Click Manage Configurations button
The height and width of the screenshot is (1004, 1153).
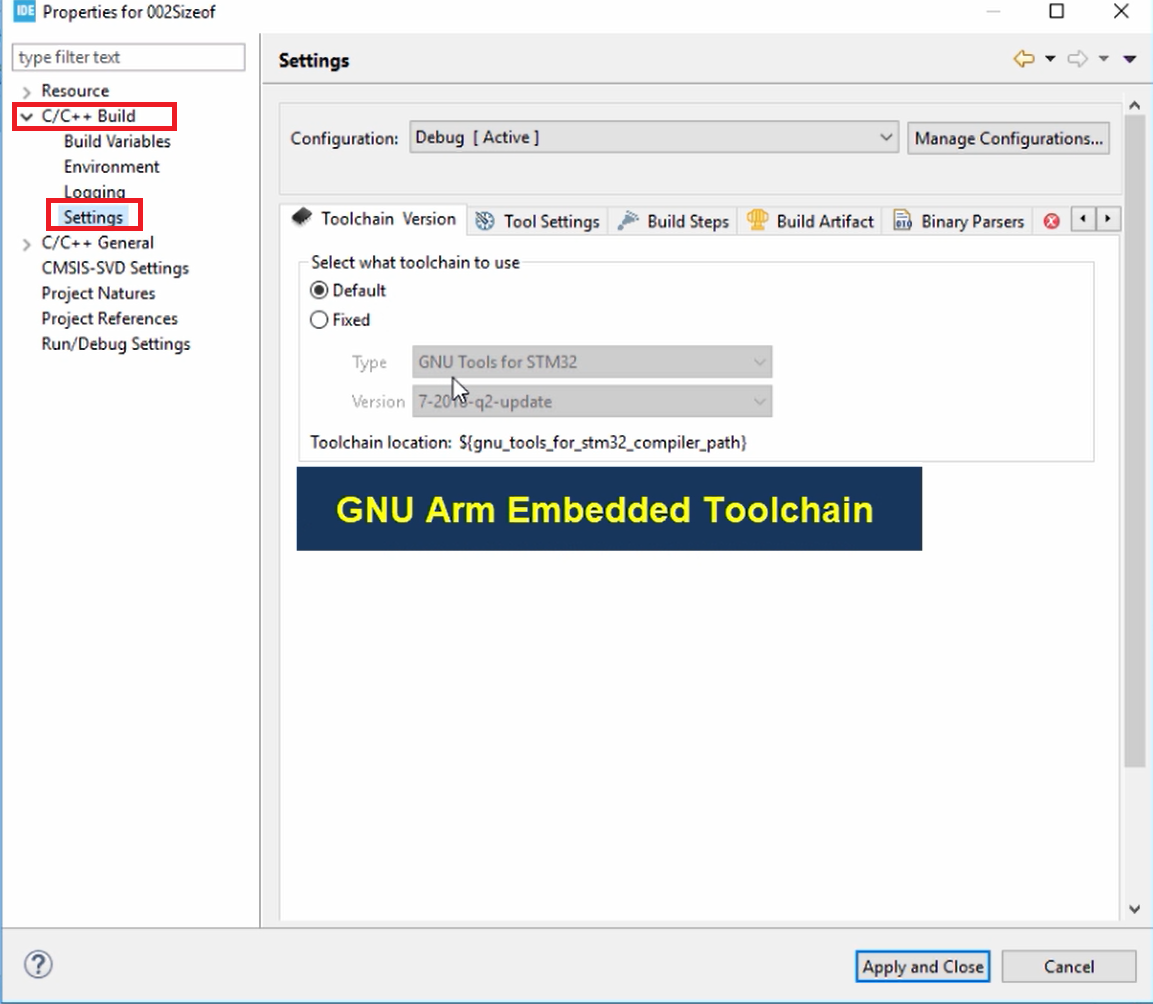click(1008, 138)
